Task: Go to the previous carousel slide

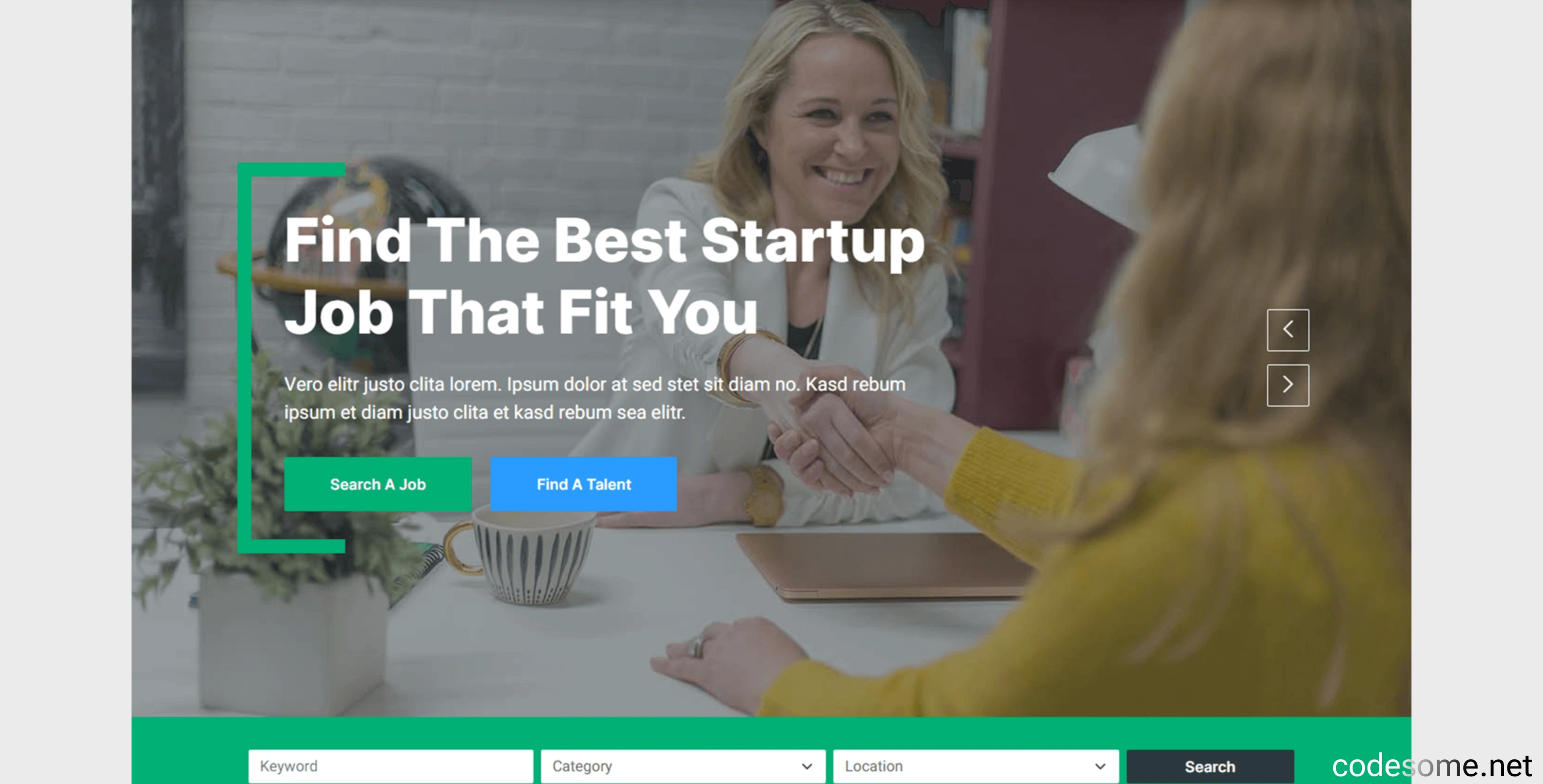Action: (x=1288, y=330)
